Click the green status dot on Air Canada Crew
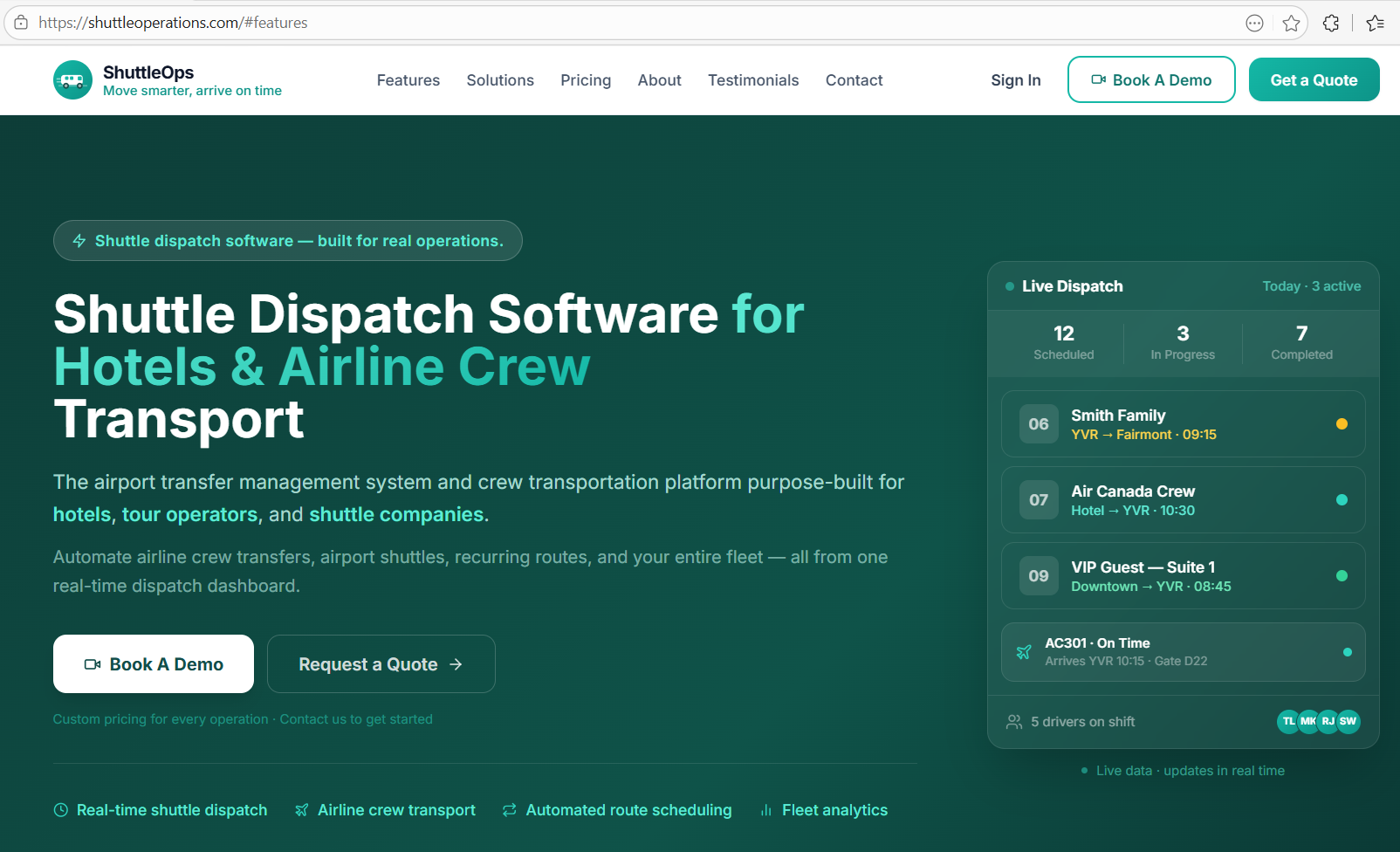This screenshot has width=1400, height=852. 1342,500
